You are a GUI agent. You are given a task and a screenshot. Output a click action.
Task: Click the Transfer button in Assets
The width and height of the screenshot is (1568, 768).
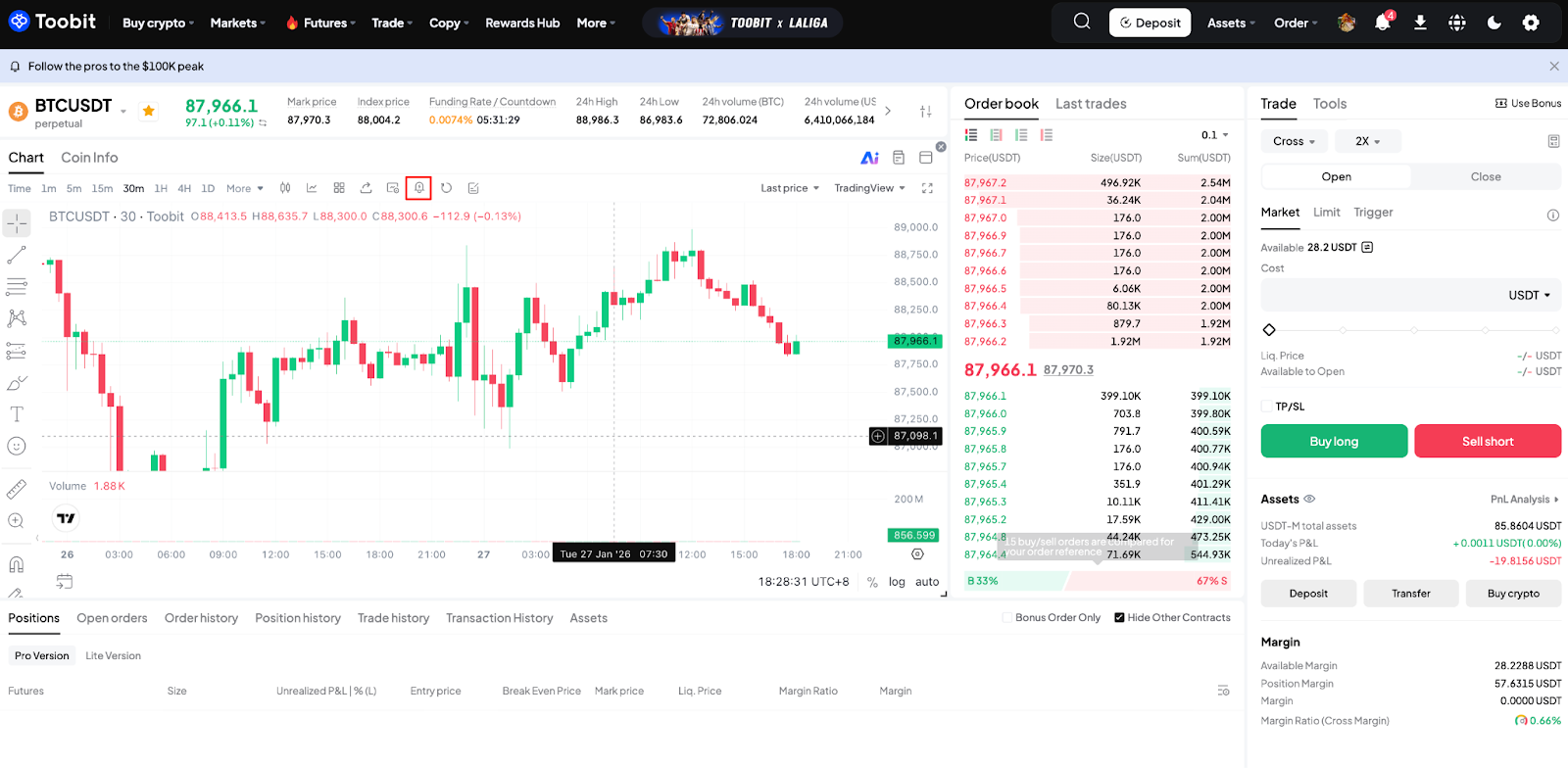tap(1411, 594)
